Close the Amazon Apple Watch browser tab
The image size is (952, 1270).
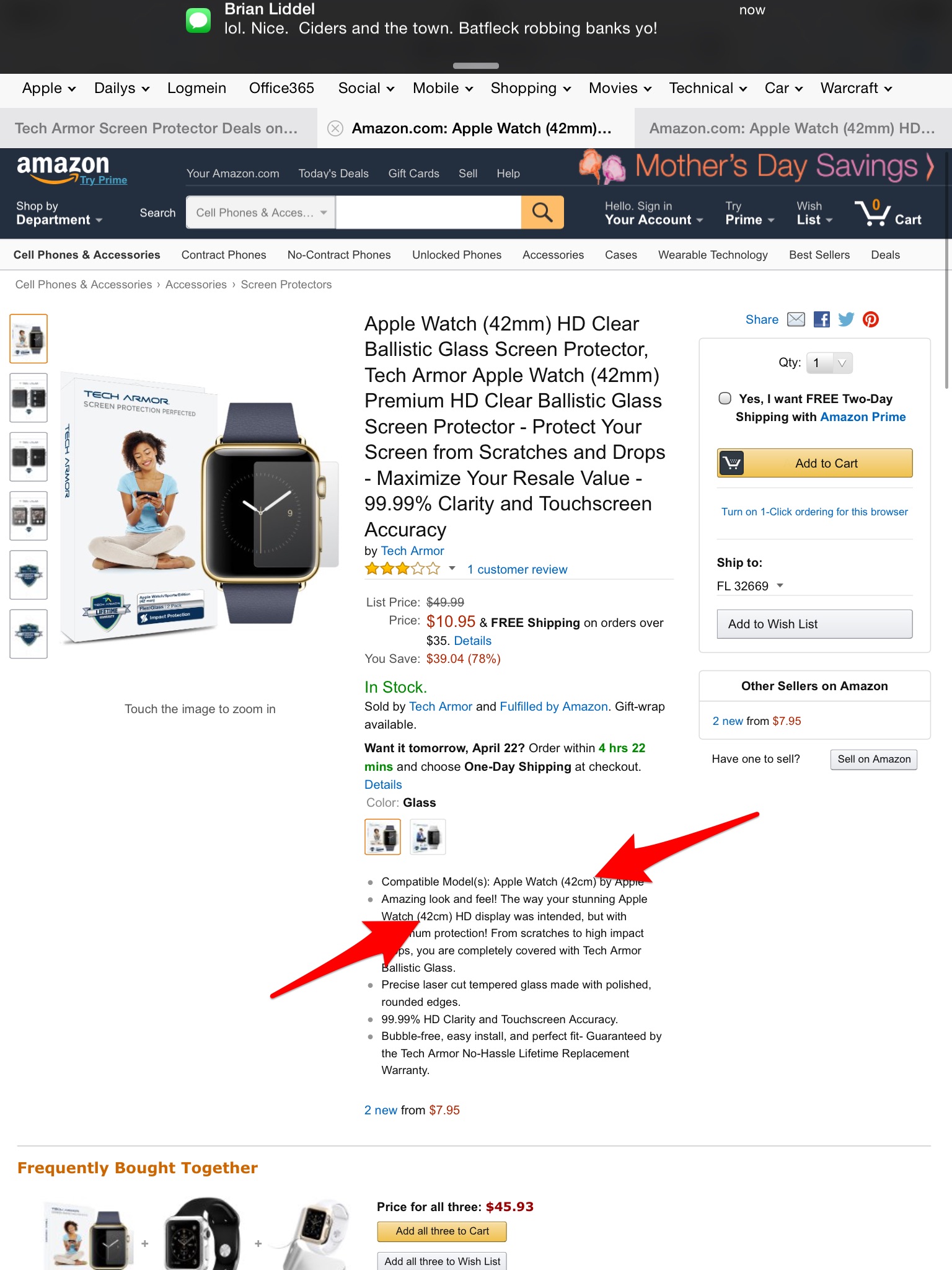(335, 128)
